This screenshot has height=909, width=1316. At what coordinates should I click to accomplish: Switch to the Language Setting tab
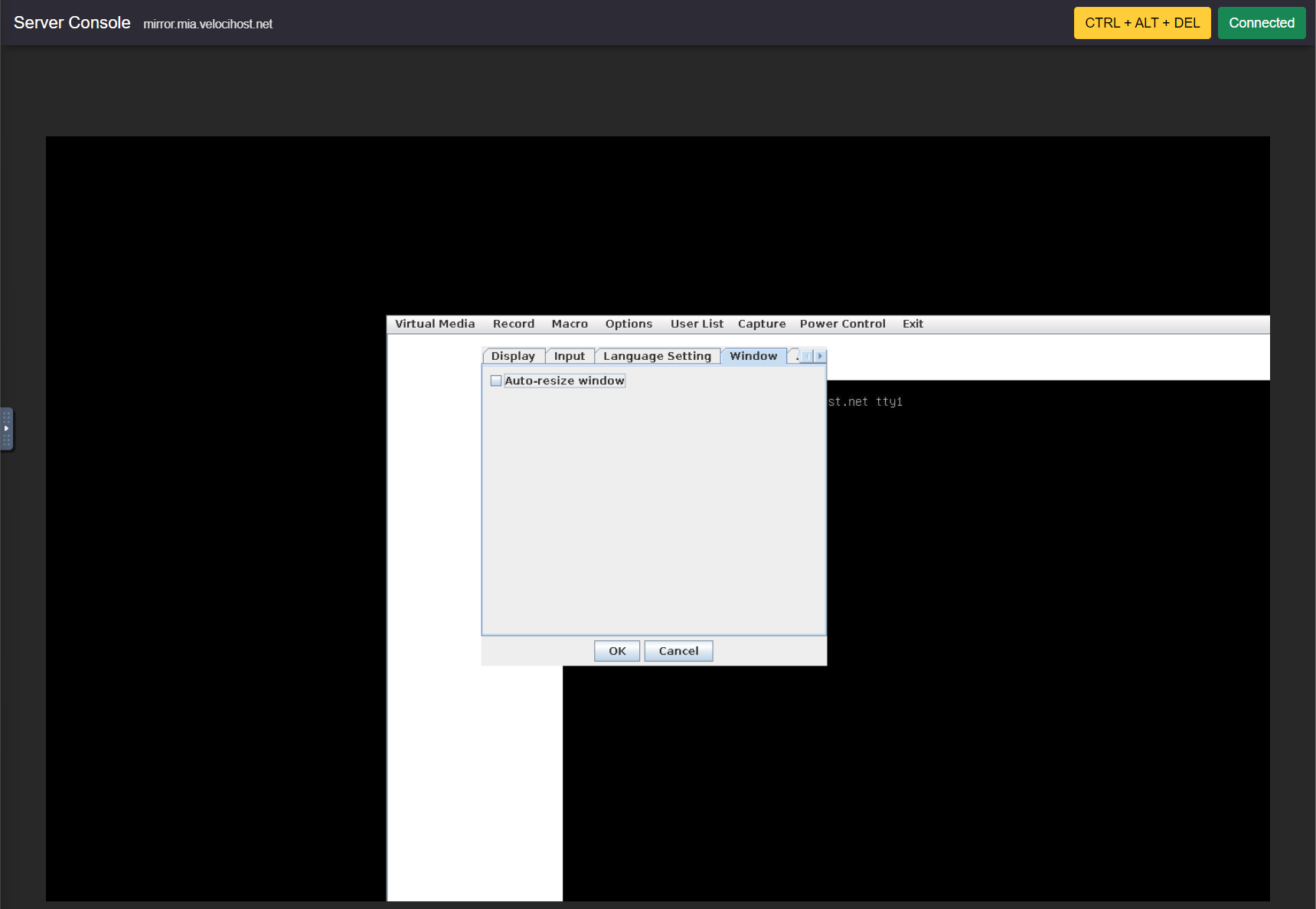coord(657,355)
